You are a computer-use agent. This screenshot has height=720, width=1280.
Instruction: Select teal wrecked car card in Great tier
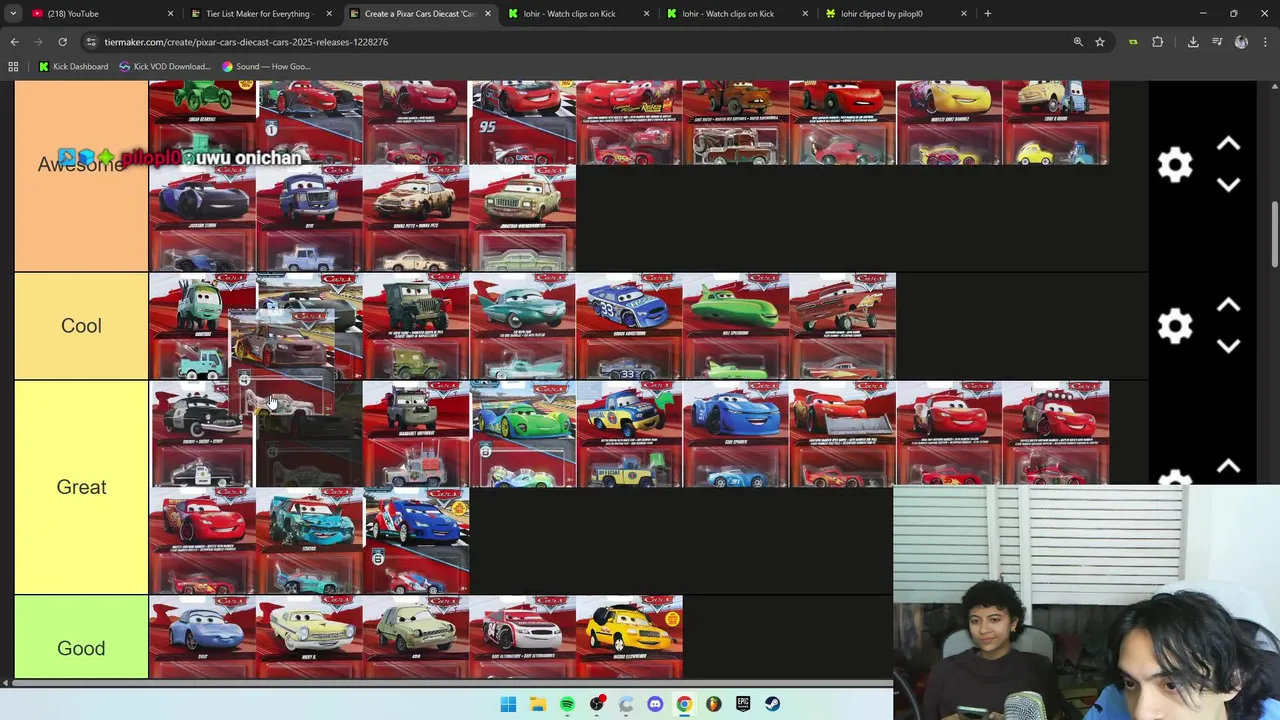point(309,541)
